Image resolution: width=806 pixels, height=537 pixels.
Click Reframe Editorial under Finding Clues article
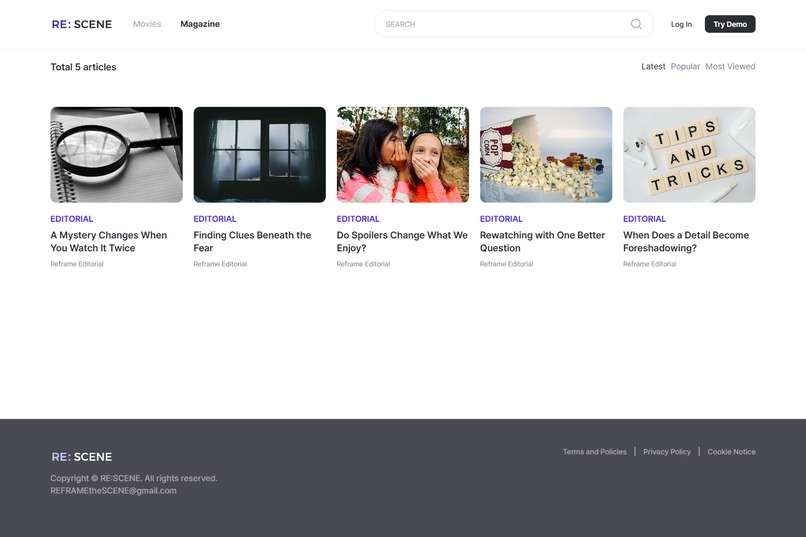click(x=220, y=264)
